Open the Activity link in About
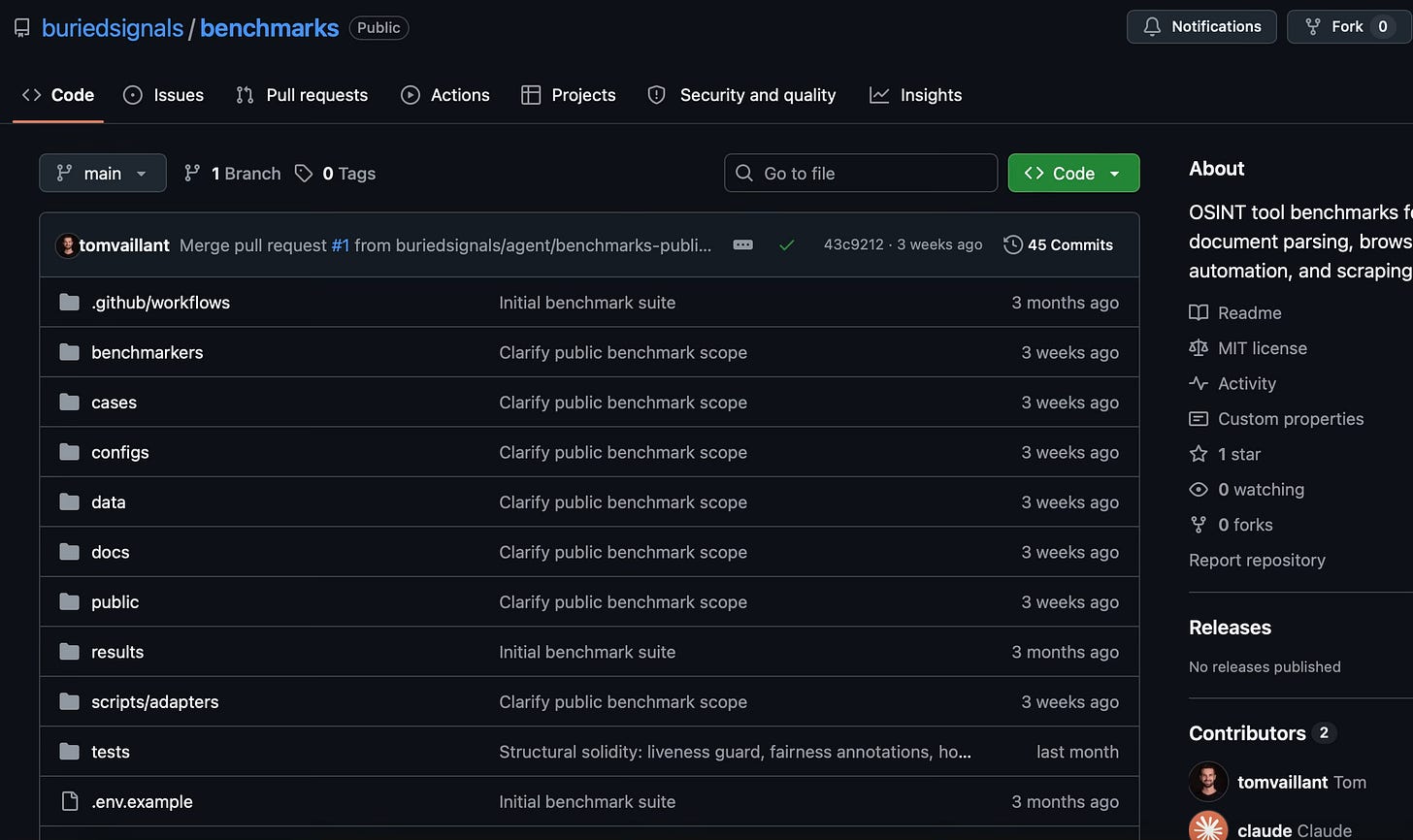 tap(1232, 383)
